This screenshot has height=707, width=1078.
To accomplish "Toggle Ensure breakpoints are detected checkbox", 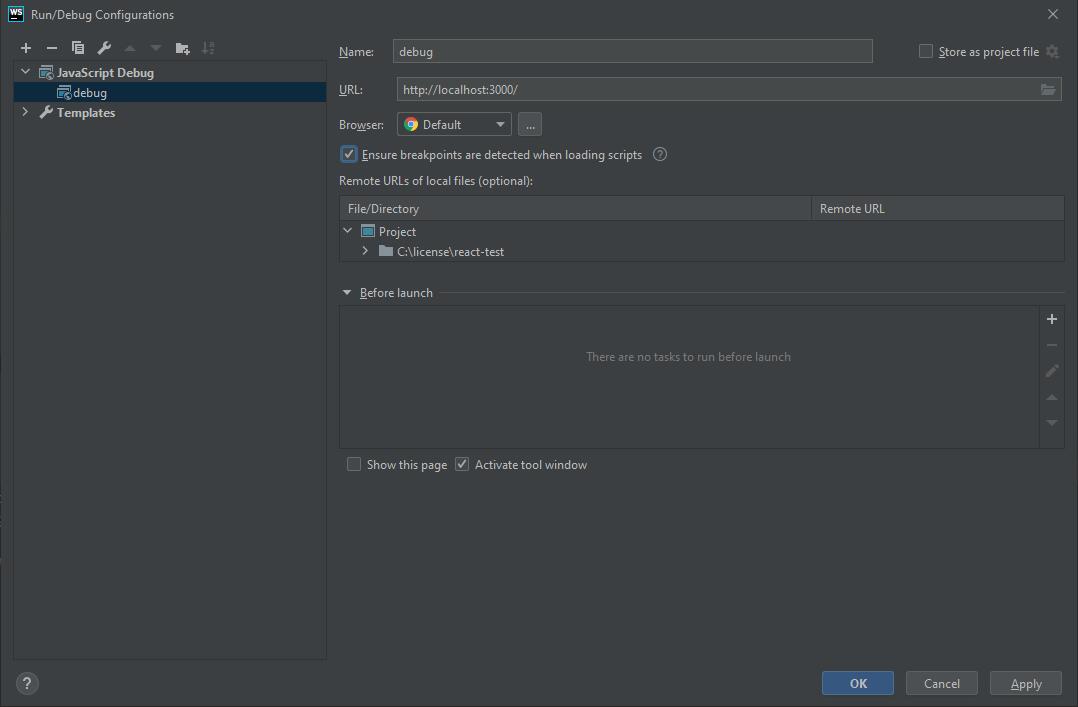I will click(x=349, y=155).
